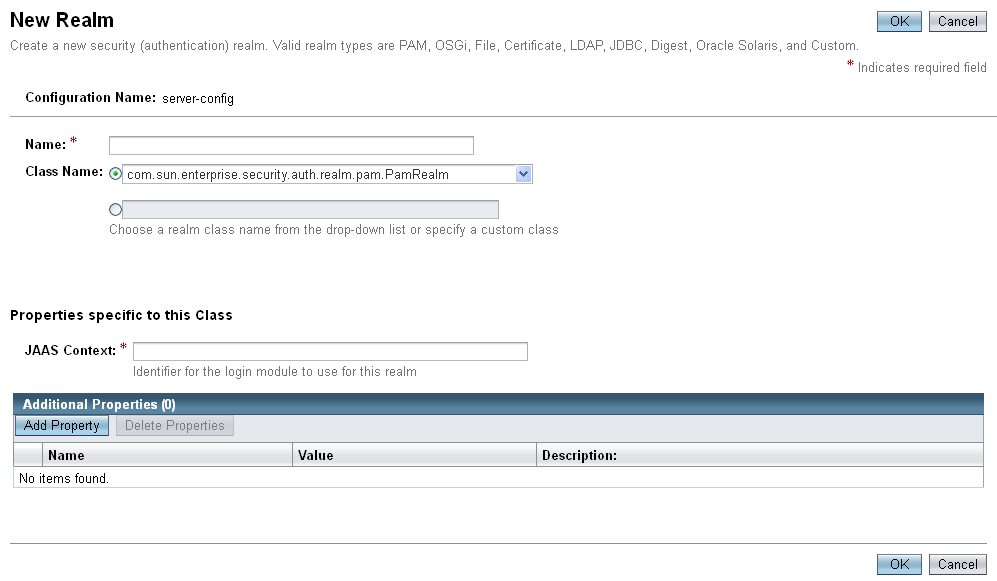Click the PamRealm class name combo box

pyautogui.click(x=327, y=174)
